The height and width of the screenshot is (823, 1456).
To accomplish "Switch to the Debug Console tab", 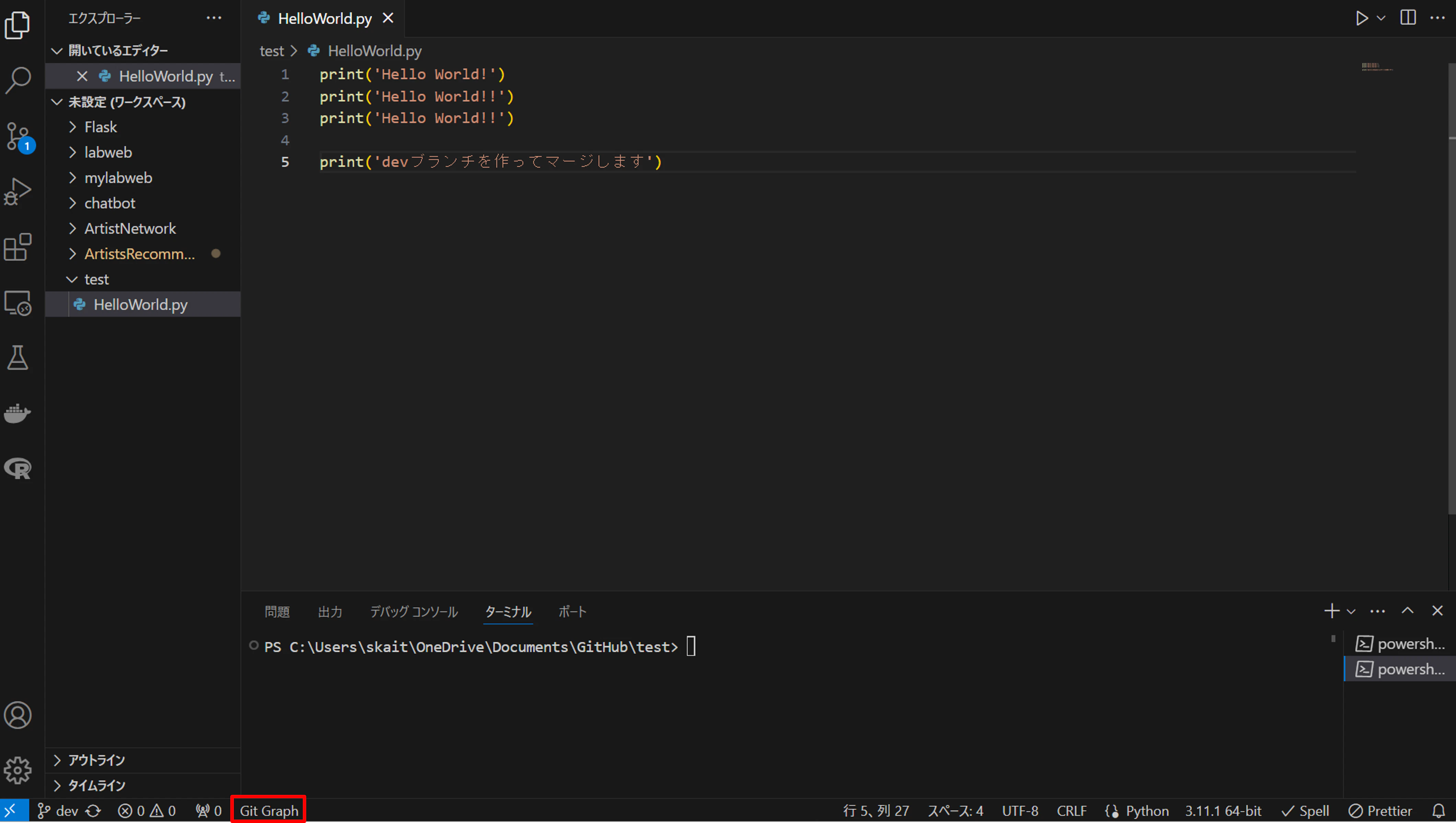I will point(414,611).
